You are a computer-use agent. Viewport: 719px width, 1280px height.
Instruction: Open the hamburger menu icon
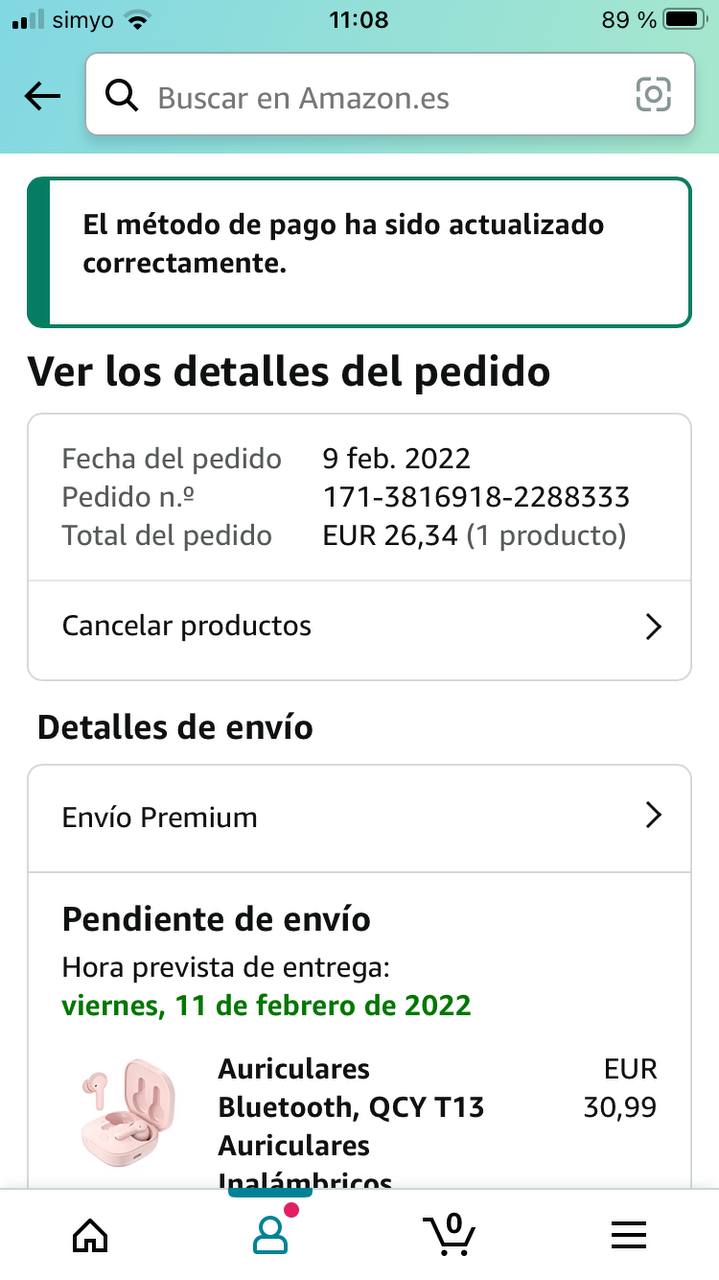click(629, 1236)
